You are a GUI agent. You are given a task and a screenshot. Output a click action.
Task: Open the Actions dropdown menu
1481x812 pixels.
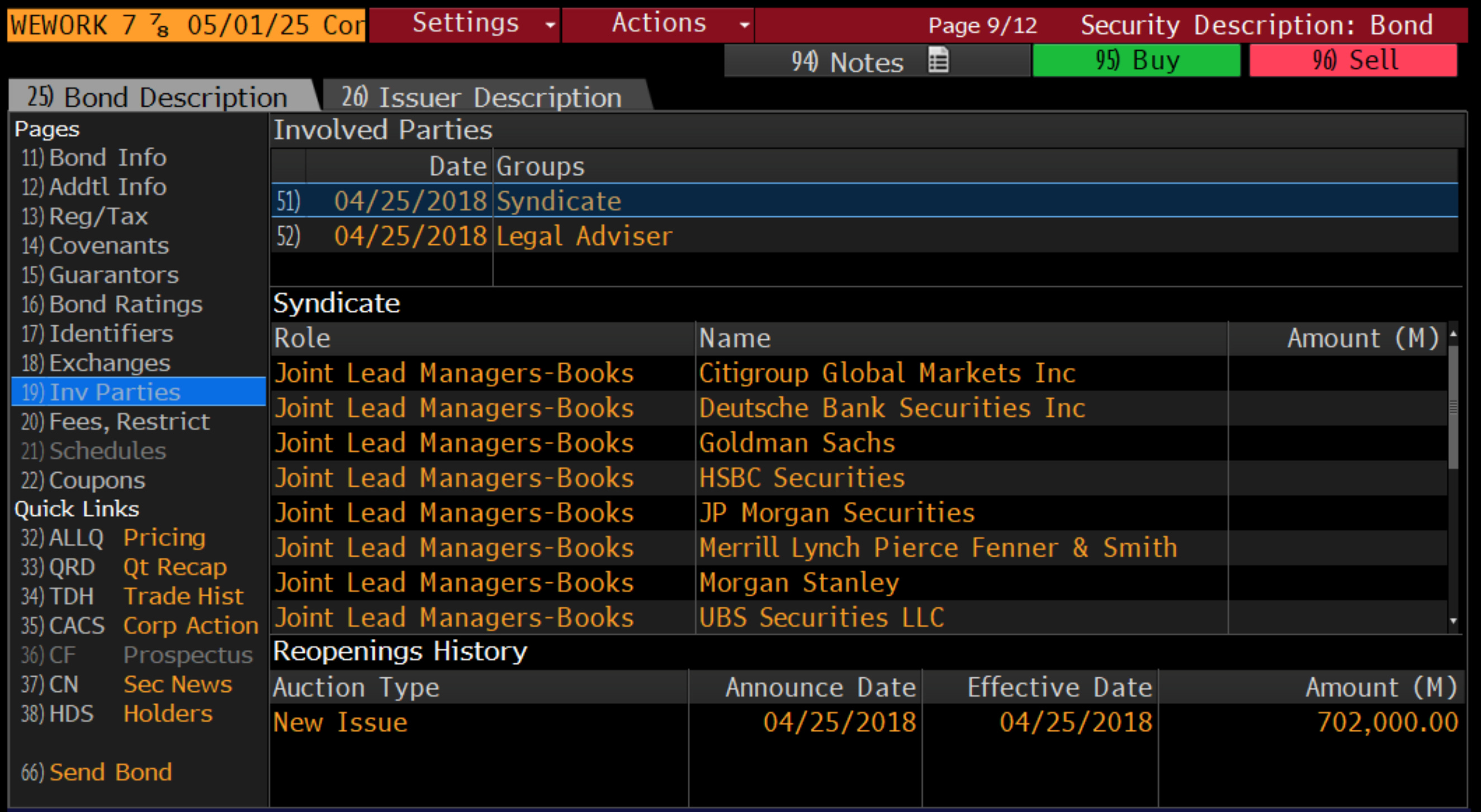658,24
